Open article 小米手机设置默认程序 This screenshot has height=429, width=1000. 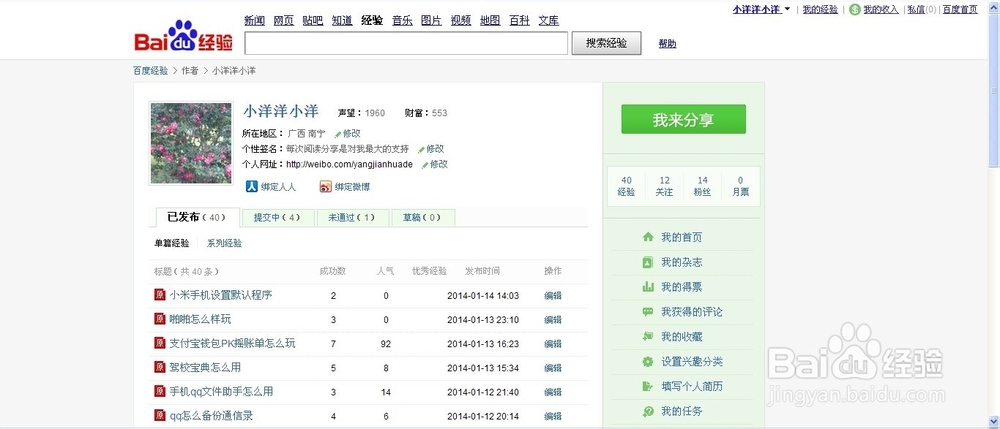pos(221,295)
